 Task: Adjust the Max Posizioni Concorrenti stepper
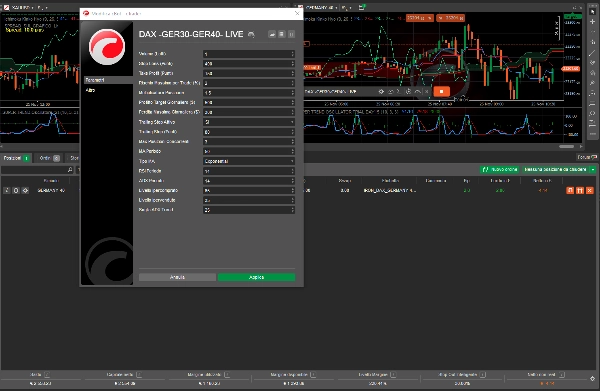[292, 142]
